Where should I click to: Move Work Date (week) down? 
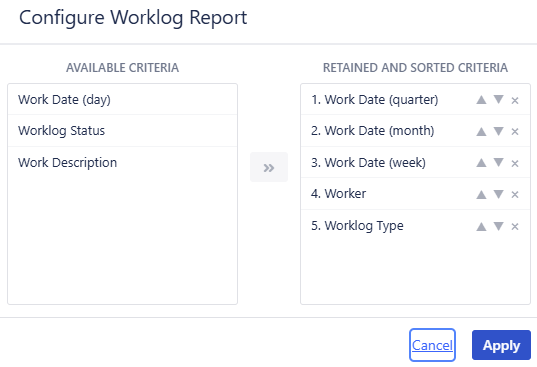tap(498, 162)
